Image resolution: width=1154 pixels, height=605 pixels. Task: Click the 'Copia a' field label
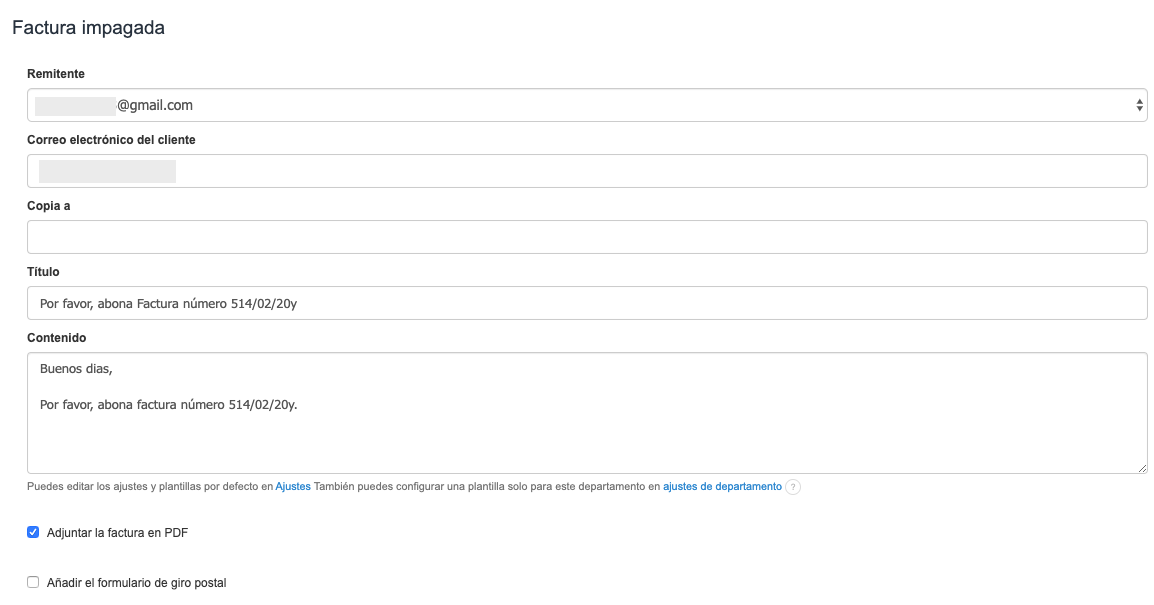tap(49, 206)
